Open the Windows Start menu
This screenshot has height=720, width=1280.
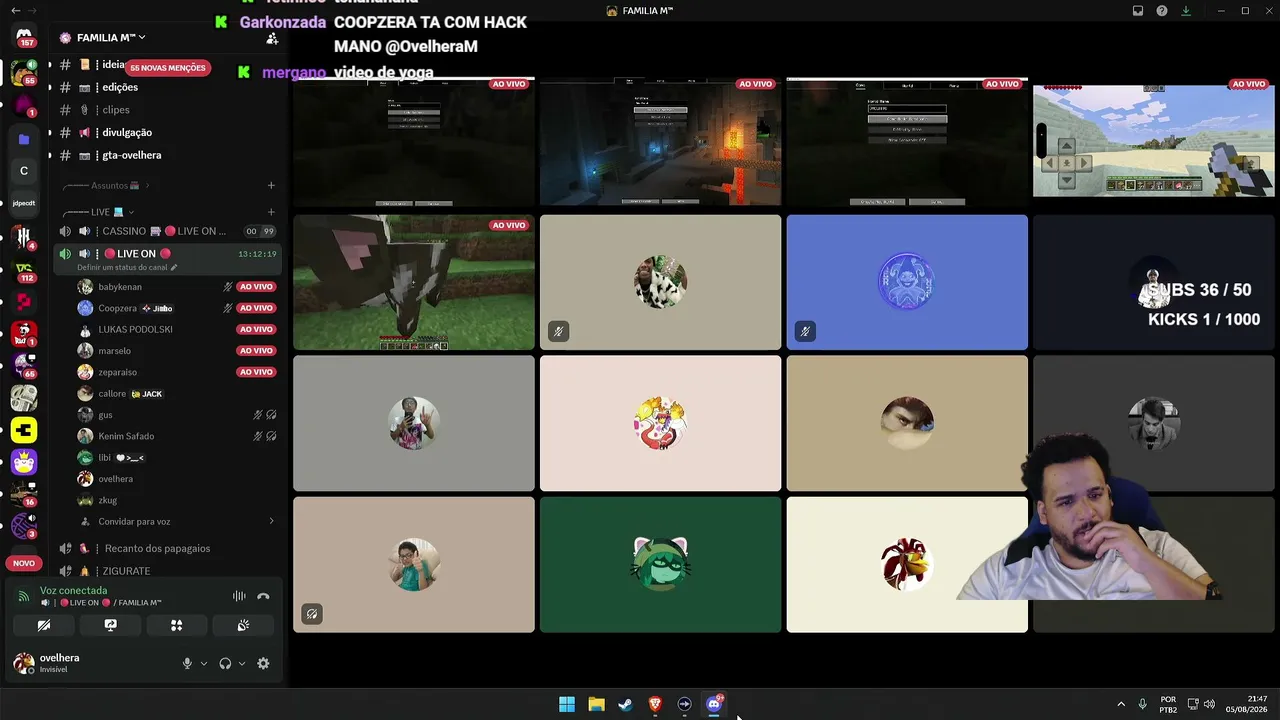click(567, 704)
